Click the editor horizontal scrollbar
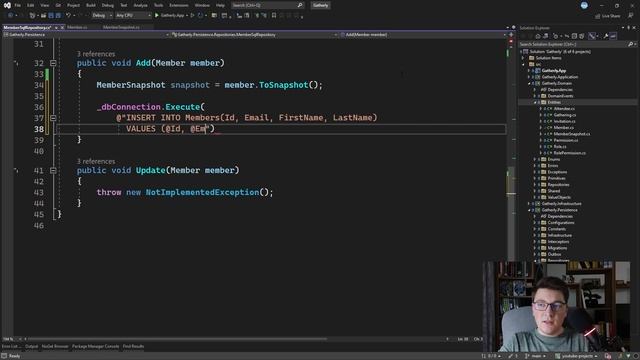Viewport: 640px width, 360px height. [x=176, y=339]
